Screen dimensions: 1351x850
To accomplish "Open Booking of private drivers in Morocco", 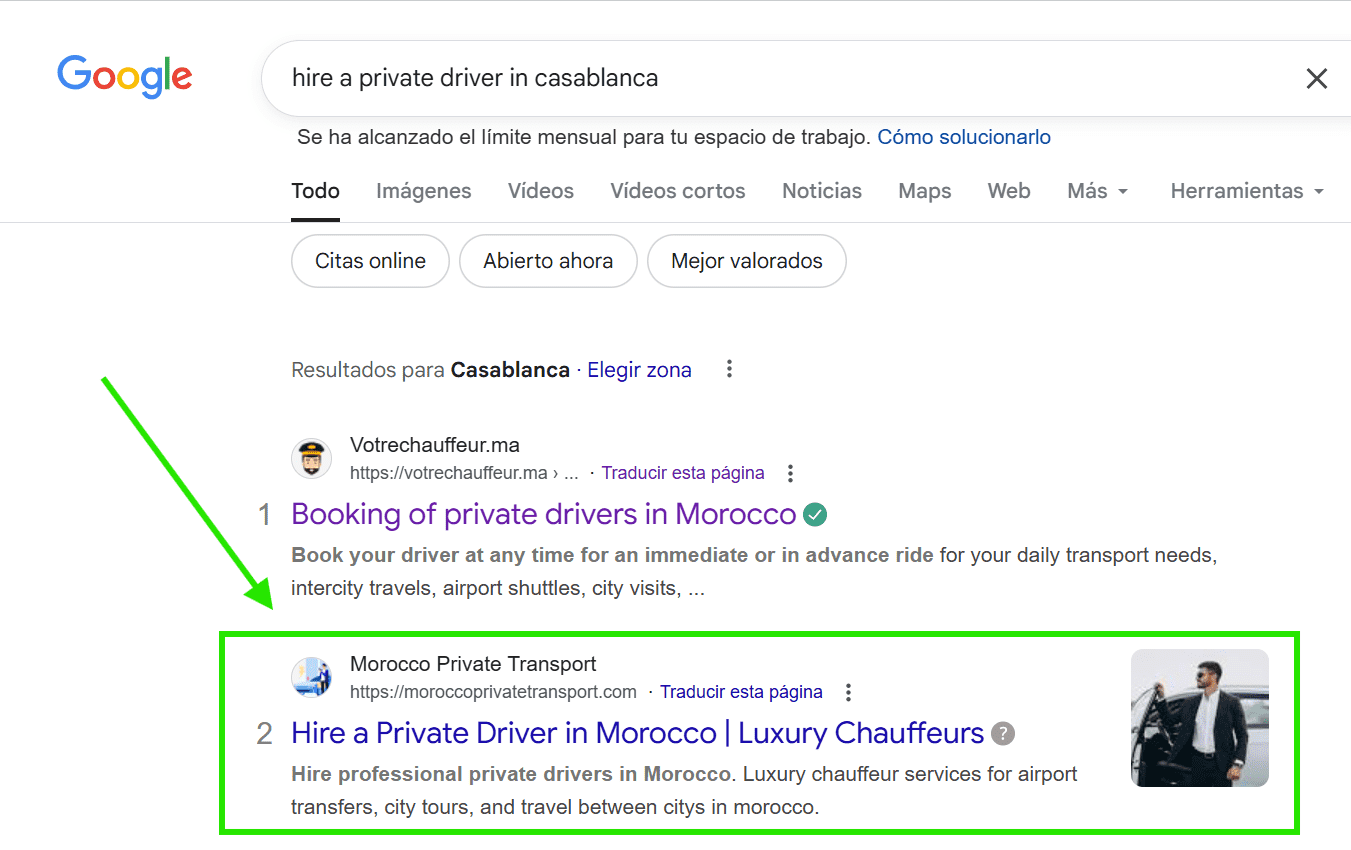I will 543,515.
